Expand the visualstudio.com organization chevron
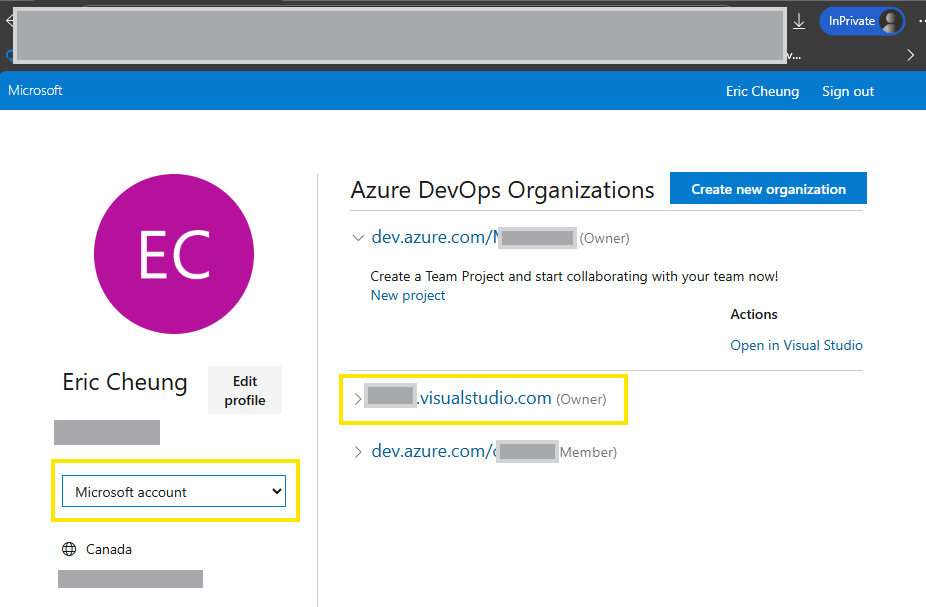Viewport: 926px width, 607px height. (x=357, y=399)
